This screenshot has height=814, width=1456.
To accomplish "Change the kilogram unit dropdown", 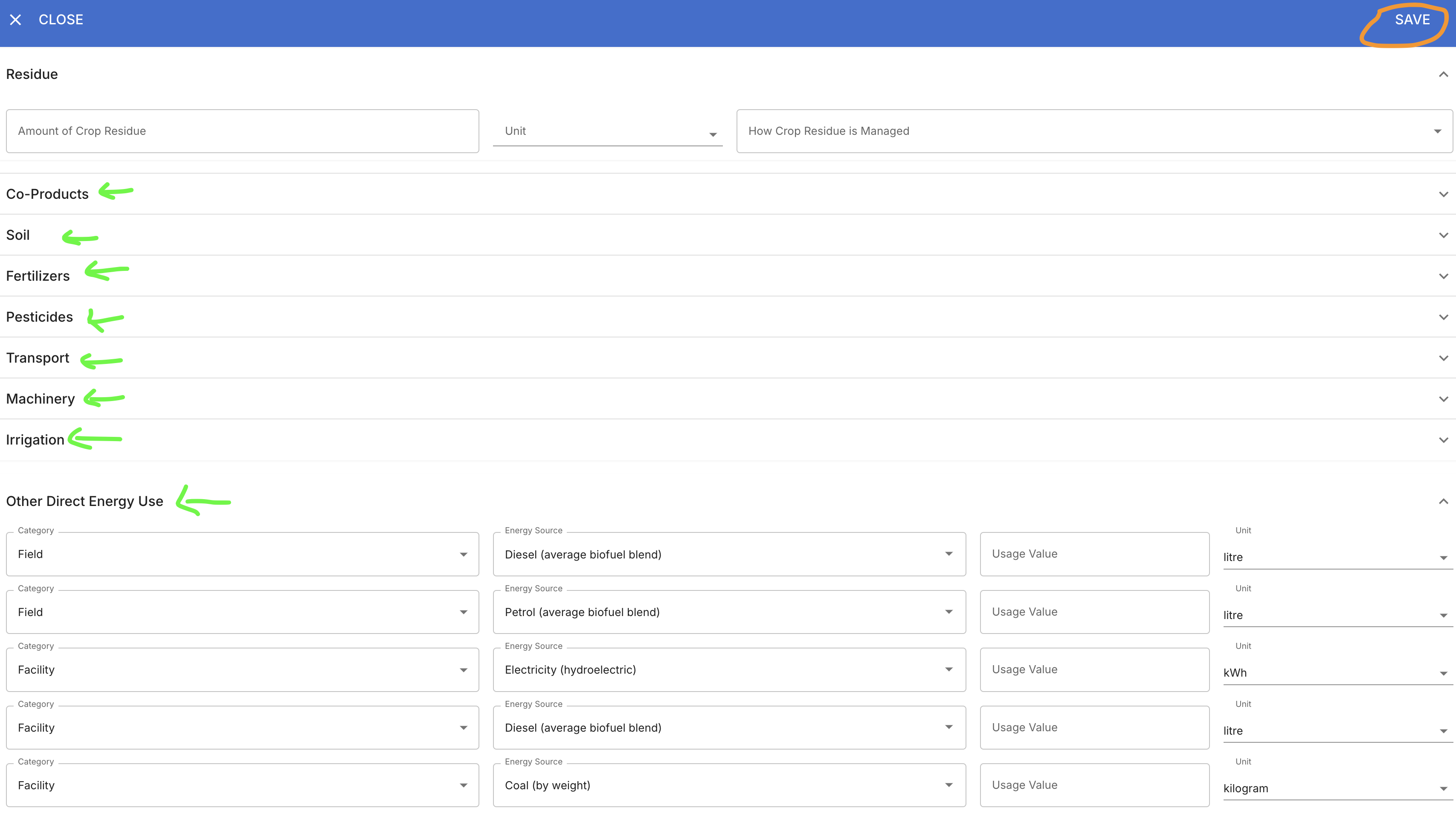I will [x=1337, y=788].
